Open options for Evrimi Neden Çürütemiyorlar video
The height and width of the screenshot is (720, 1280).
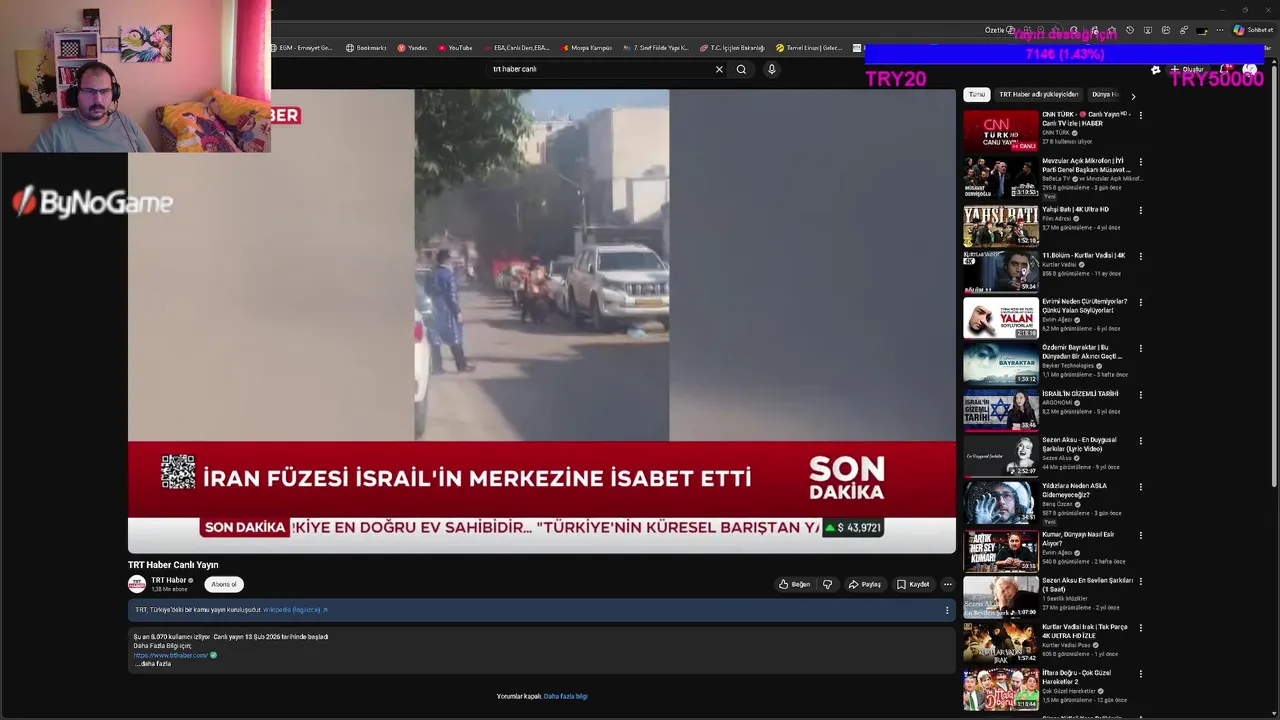tap(1141, 302)
